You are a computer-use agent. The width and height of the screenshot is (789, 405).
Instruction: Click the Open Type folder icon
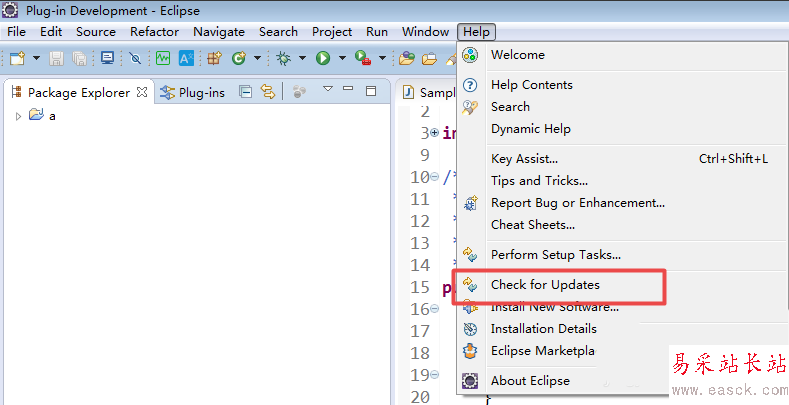coord(407,58)
